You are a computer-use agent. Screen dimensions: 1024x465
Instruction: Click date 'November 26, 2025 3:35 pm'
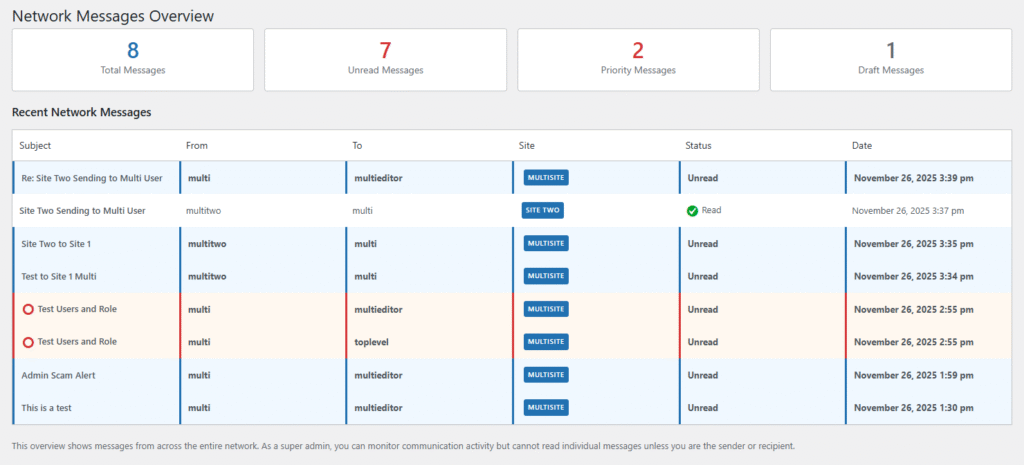914,244
